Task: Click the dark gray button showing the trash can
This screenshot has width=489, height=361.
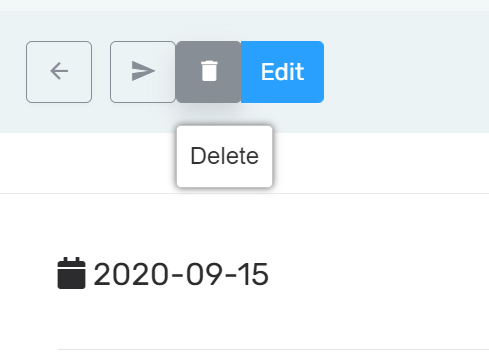Action: click(x=208, y=72)
